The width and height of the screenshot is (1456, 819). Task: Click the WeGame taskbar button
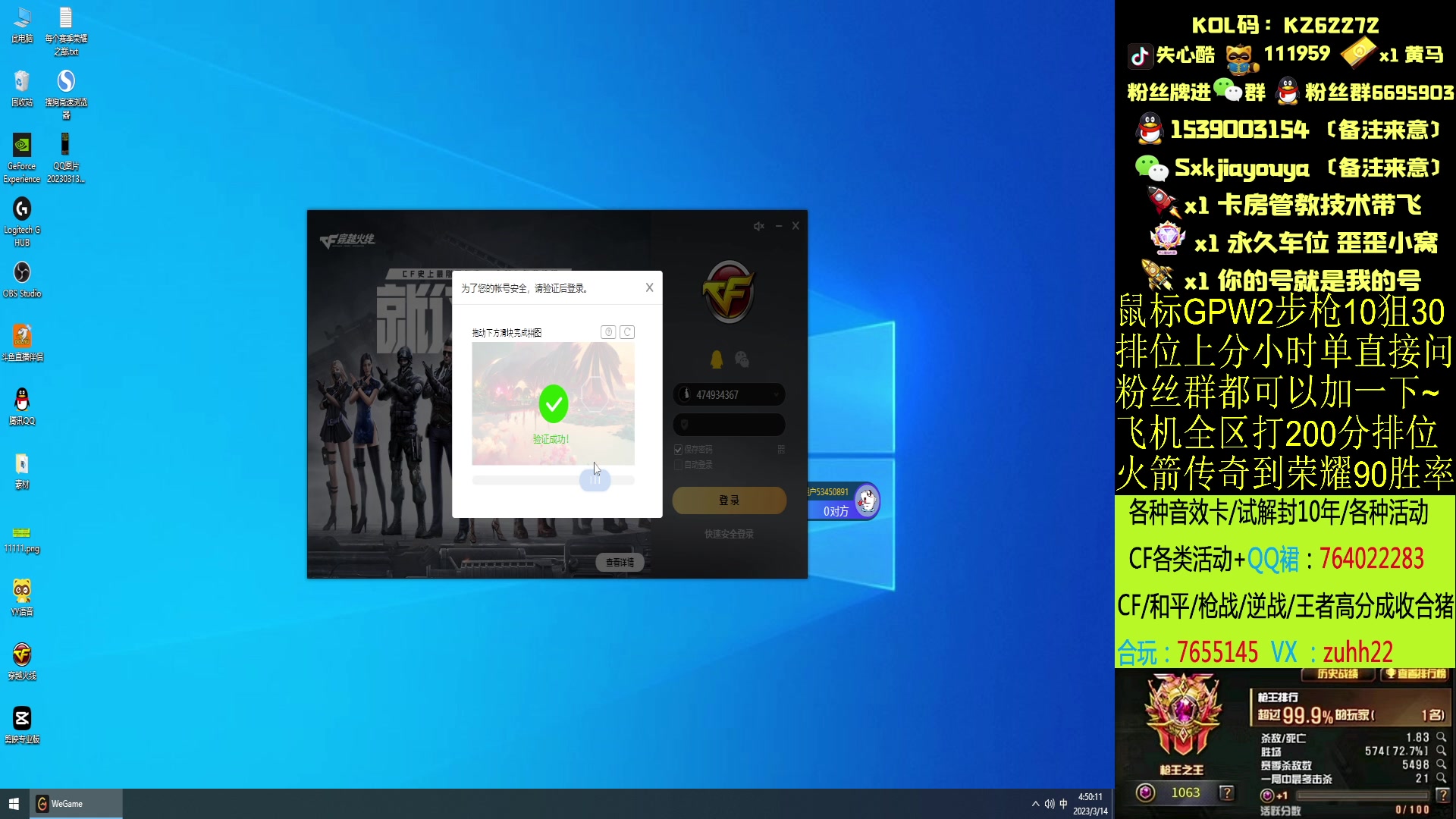pyautogui.click(x=76, y=804)
